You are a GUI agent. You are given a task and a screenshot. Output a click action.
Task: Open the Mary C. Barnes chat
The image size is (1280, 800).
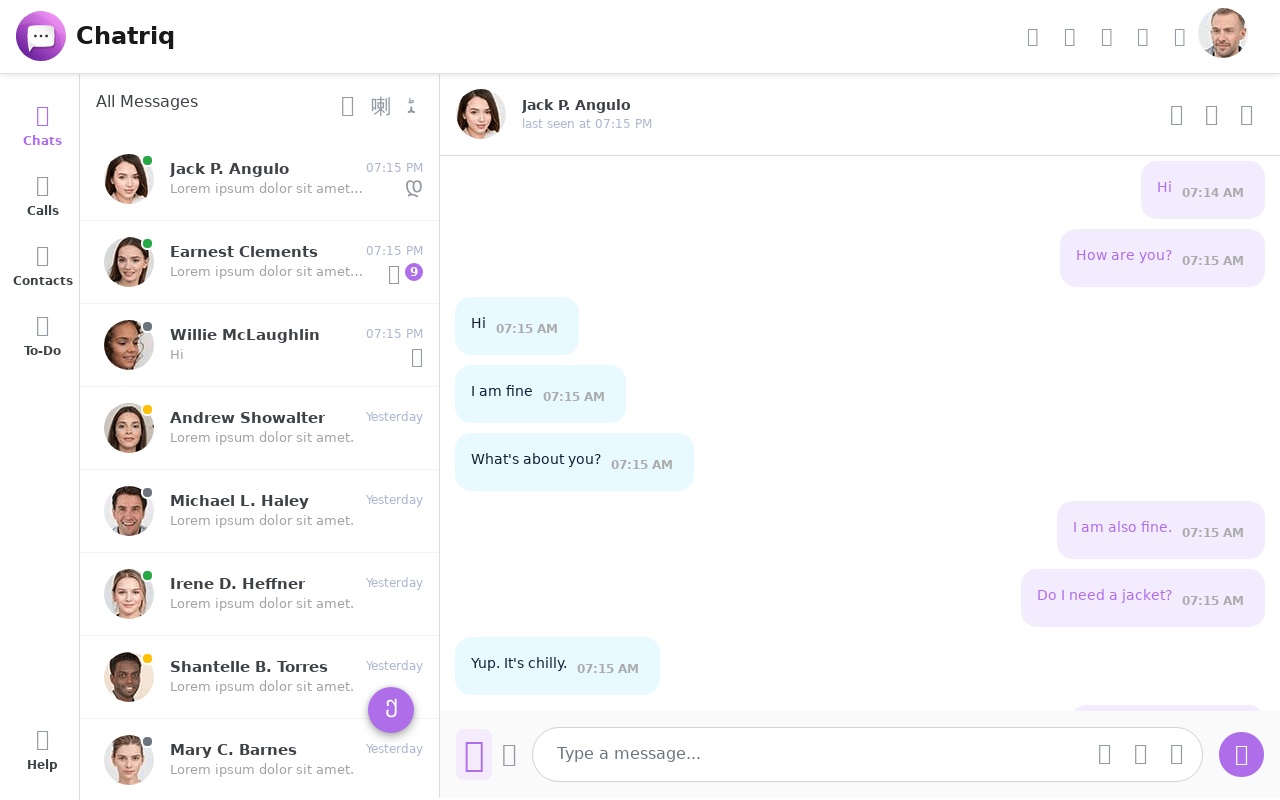pyautogui.click(x=260, y=759)
